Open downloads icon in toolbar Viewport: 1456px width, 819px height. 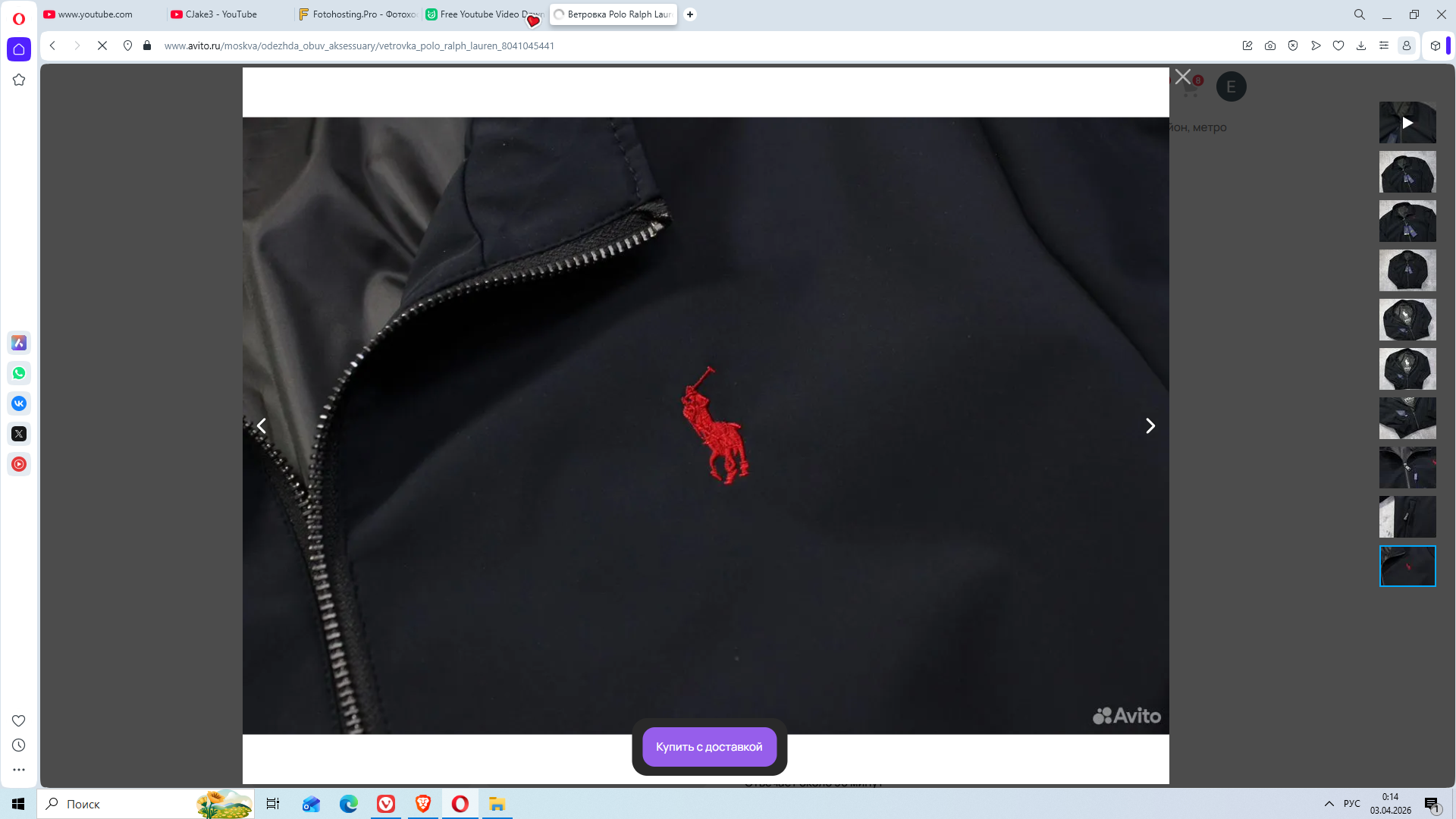click(1361, 45)
